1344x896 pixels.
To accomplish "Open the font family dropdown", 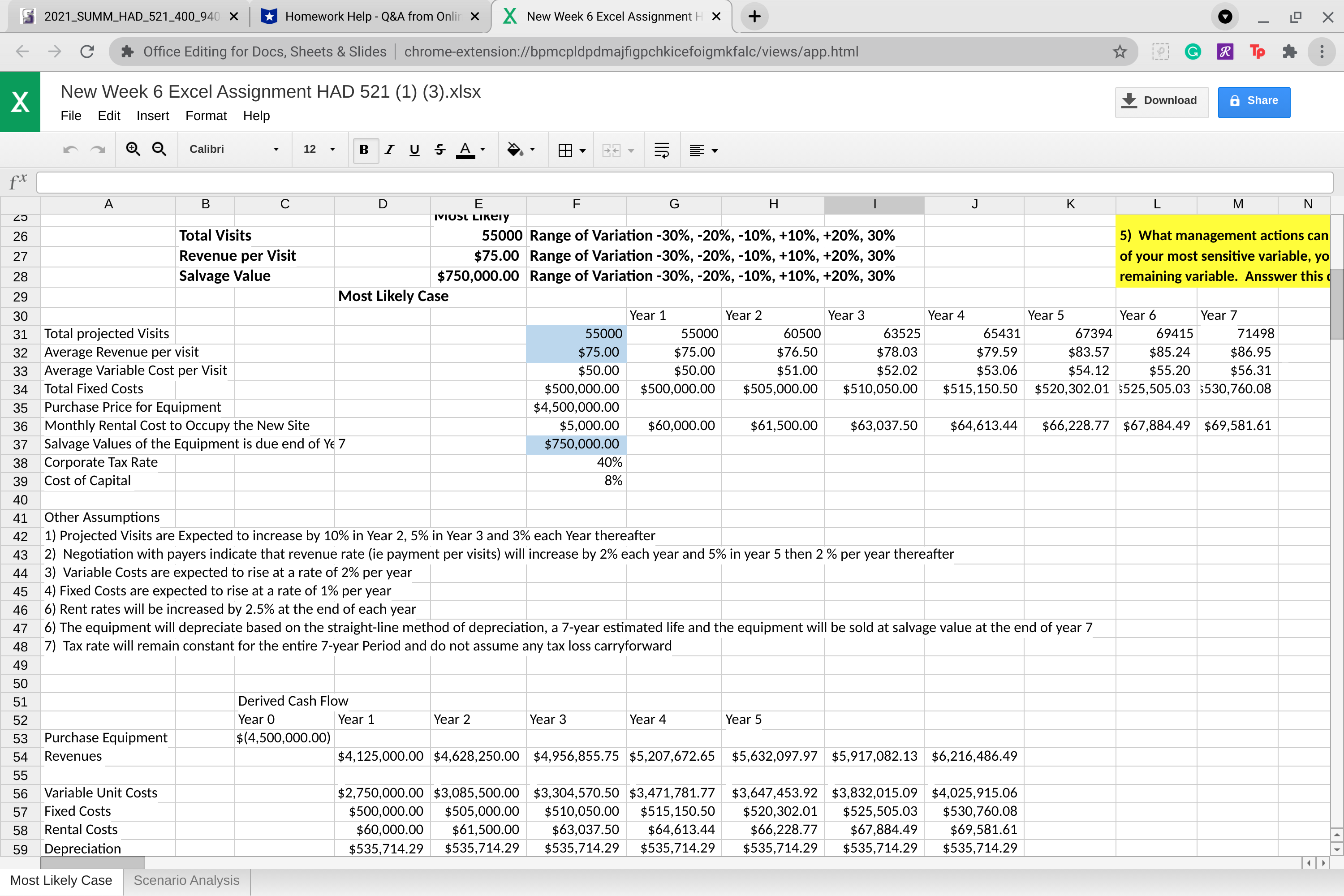I will [x=234, y=149].
